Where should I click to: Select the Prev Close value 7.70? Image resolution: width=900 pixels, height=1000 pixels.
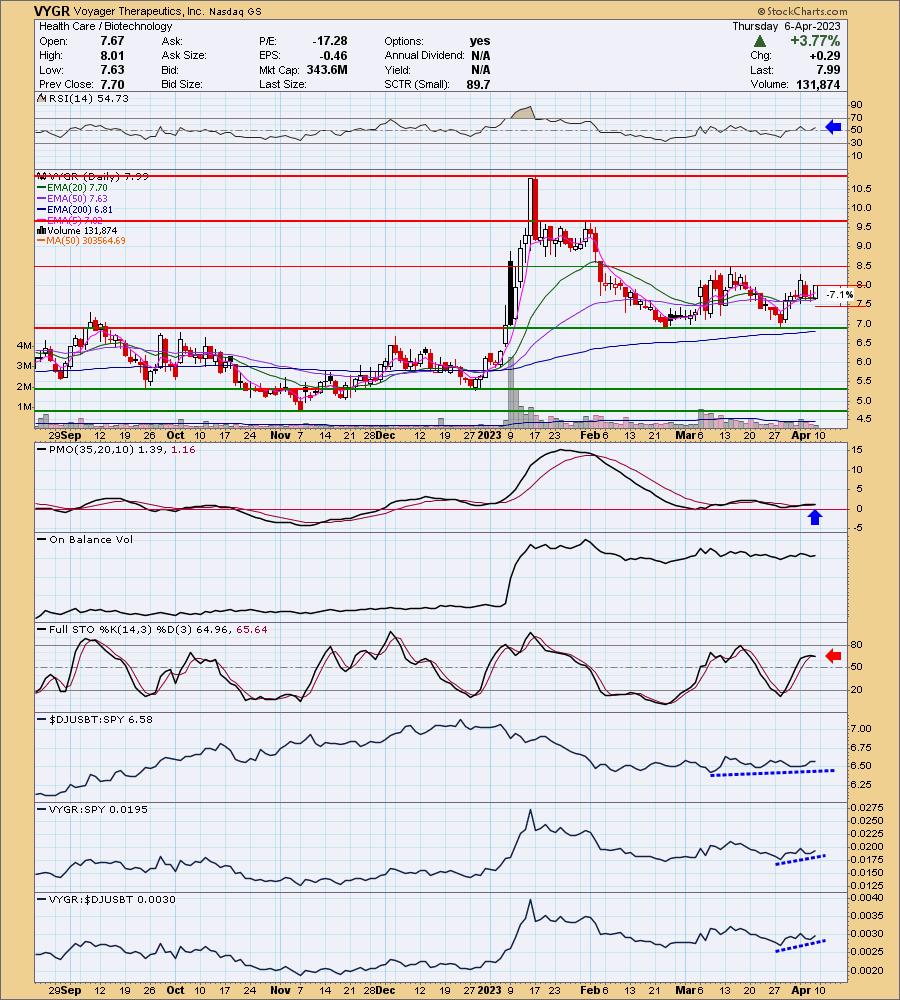point(112,84)
